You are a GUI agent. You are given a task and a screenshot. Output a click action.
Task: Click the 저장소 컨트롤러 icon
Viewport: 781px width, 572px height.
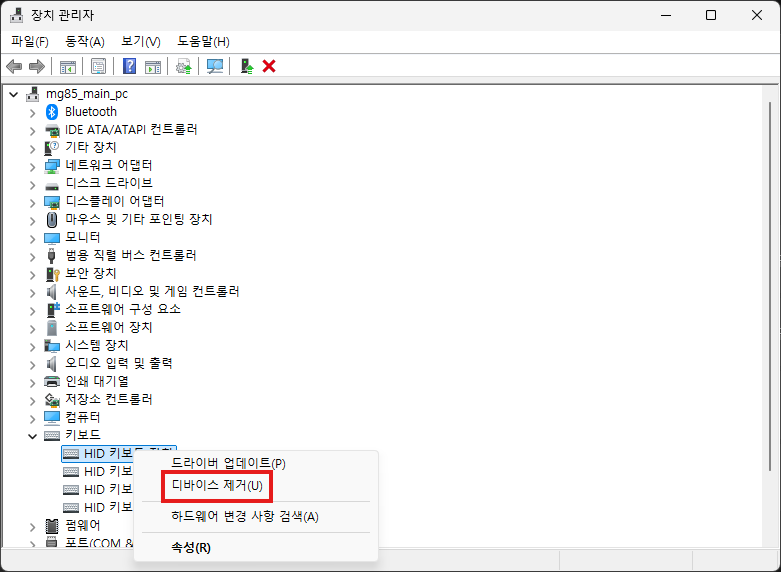coord(52,399)
